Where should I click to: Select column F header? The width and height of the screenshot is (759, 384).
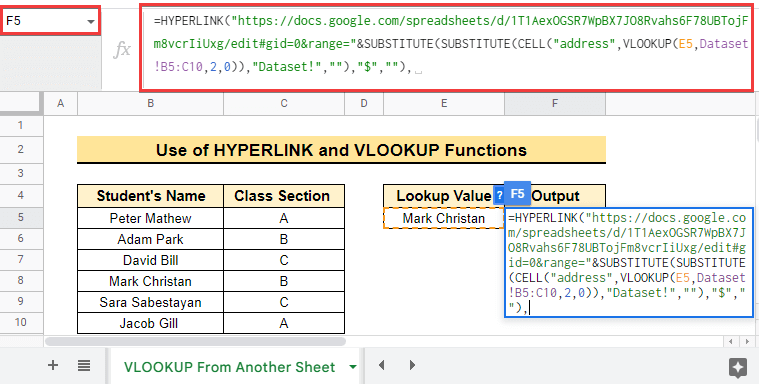[x=555, y=103]
